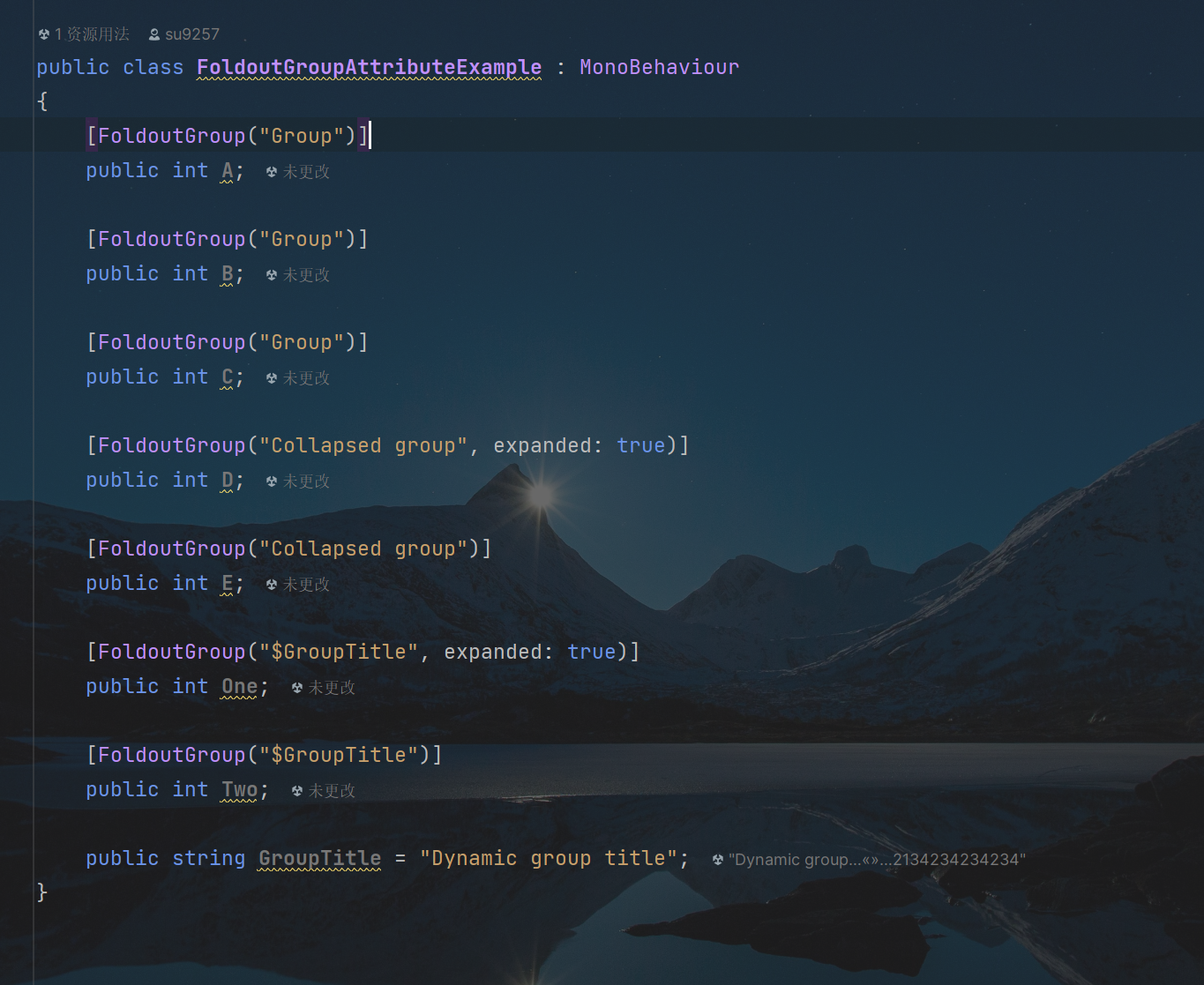Click the serialized value hint "Dynamic group...2134234234234"

click(x=877, y=860)
